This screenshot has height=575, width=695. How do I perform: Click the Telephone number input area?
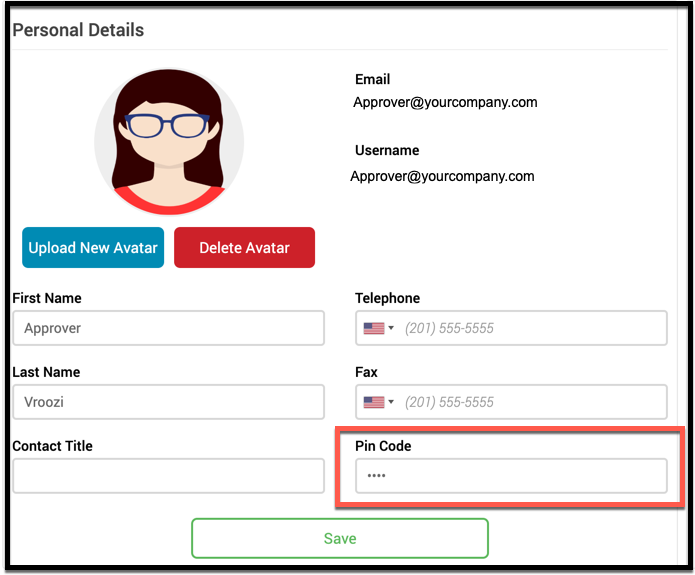click(x=530, y=328)
